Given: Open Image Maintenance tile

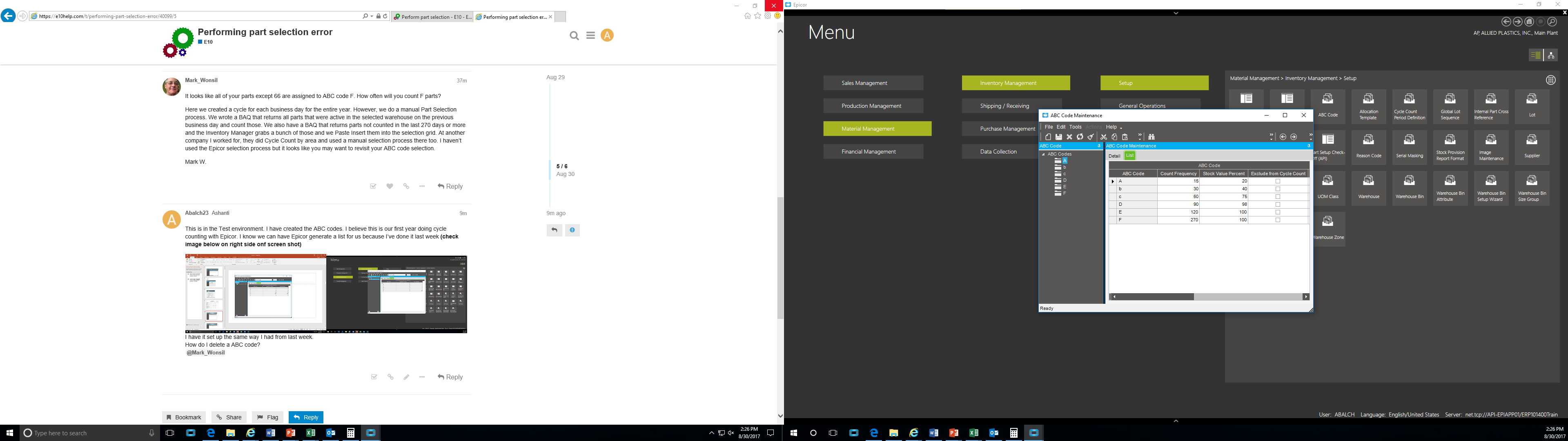Looking at the screenshot, I should pyautogui.click(x=1491, y=147).
